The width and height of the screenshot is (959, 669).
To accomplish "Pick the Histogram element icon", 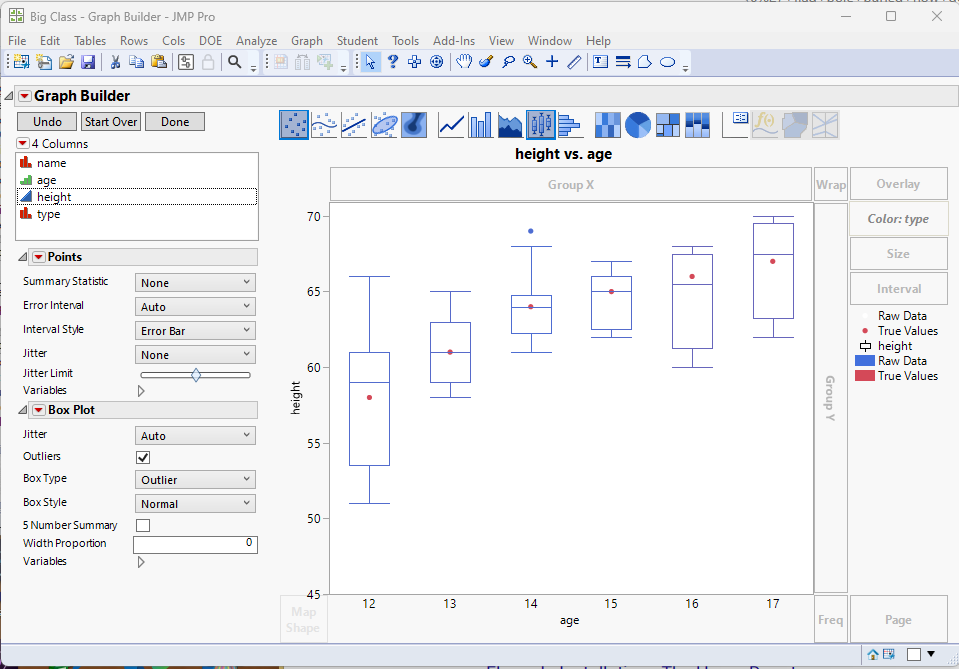I will click(x=570, y=125).
